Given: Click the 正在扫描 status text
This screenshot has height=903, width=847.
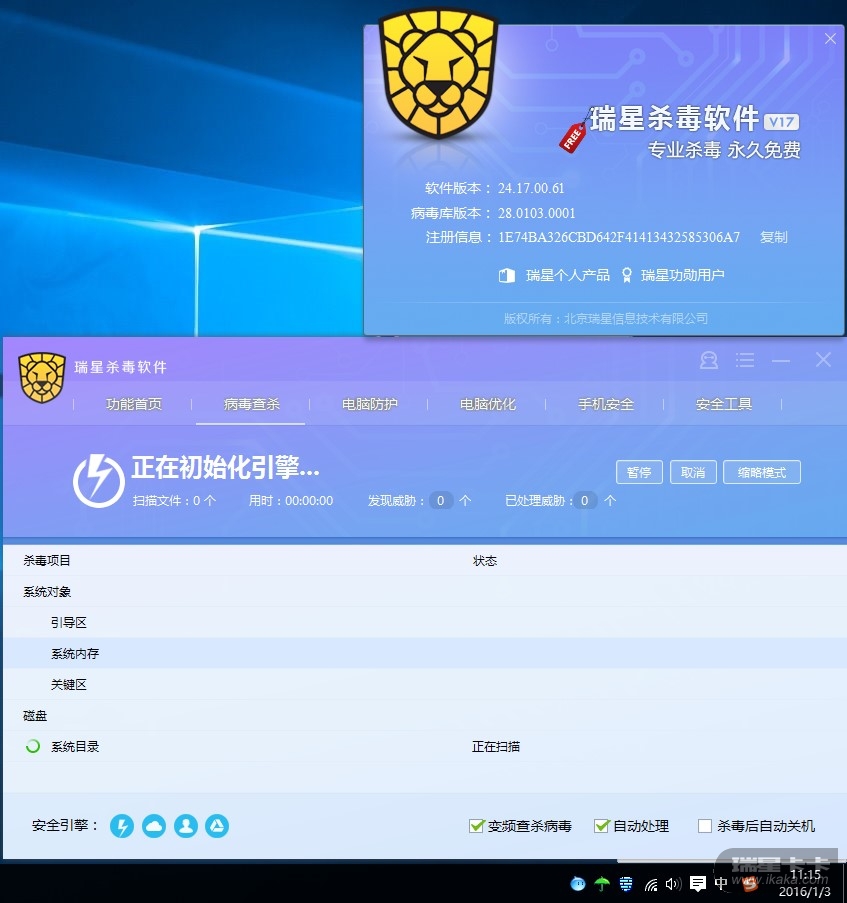Looking at the screenshot, I should [x=496, y=746].
